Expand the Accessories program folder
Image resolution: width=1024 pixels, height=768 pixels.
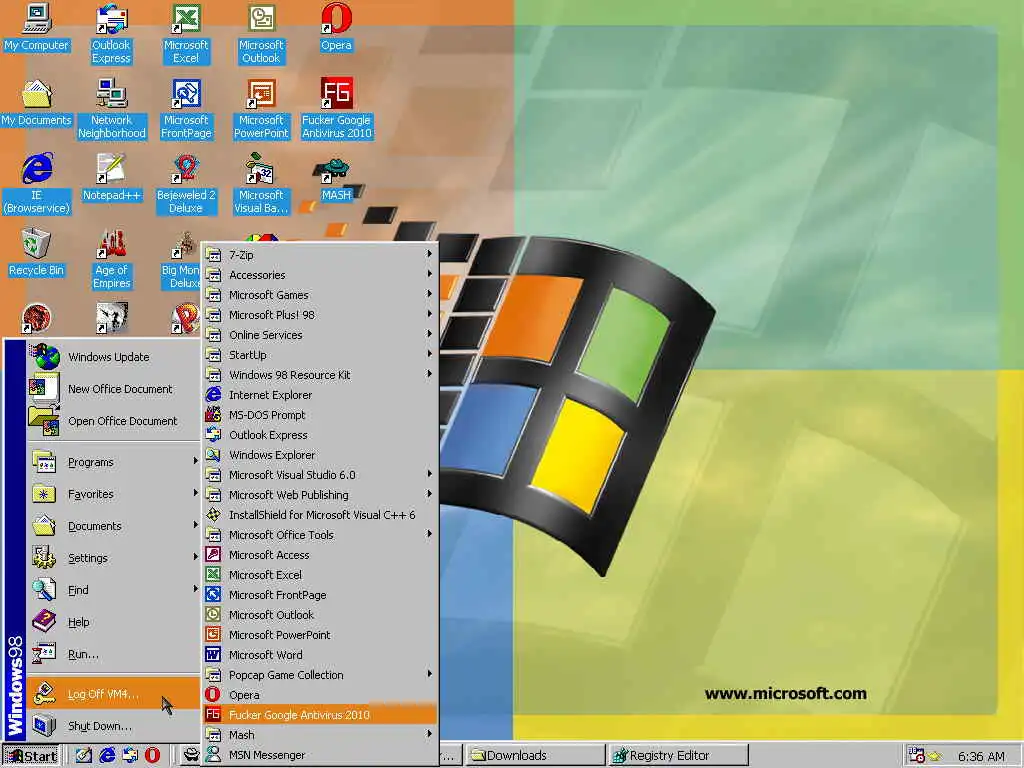click(x=319, y=275)
